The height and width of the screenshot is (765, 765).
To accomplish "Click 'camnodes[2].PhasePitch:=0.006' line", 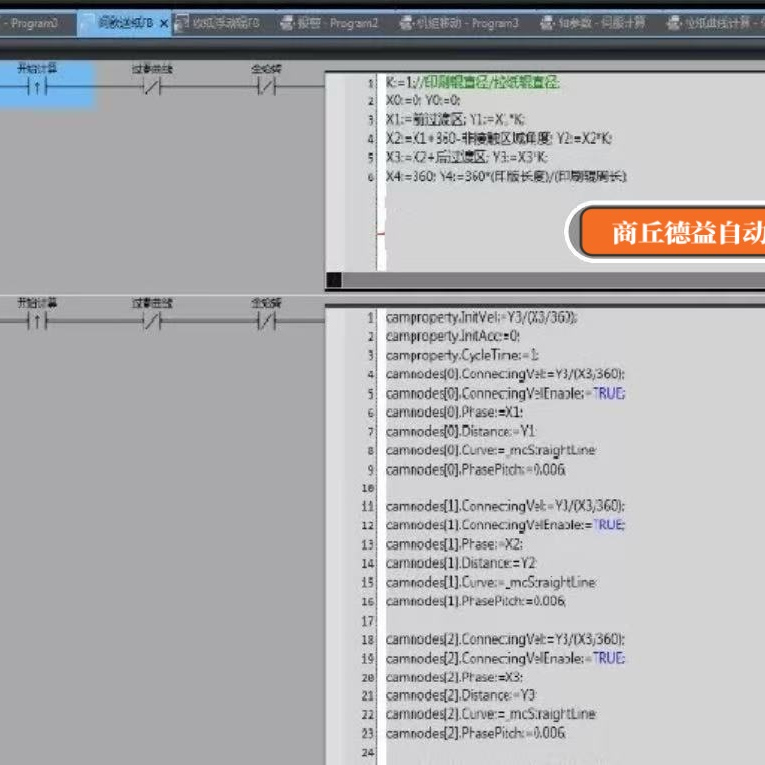I will (476, 733).
